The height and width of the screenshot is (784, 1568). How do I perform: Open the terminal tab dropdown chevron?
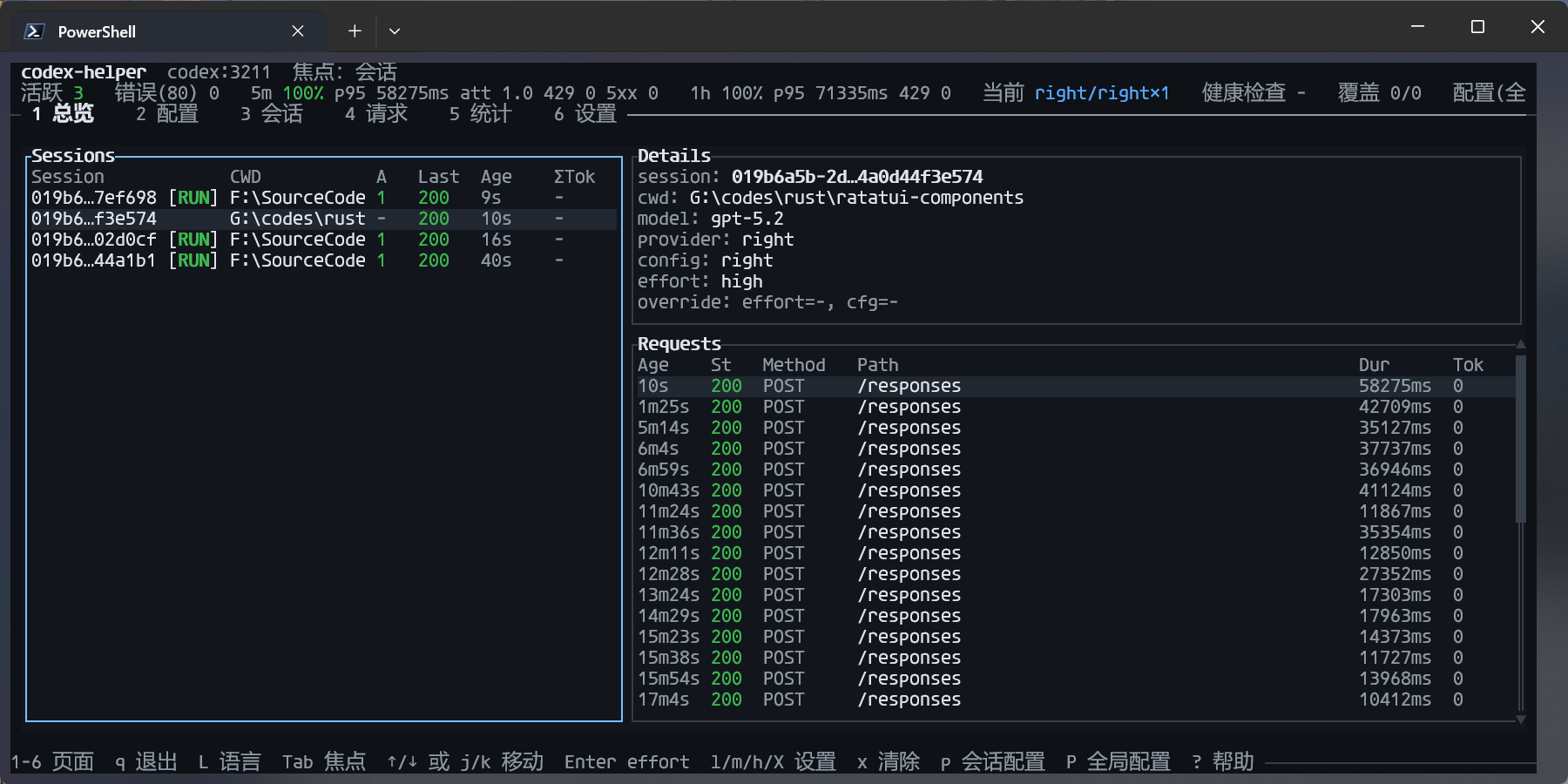click(x=395, y=30)
